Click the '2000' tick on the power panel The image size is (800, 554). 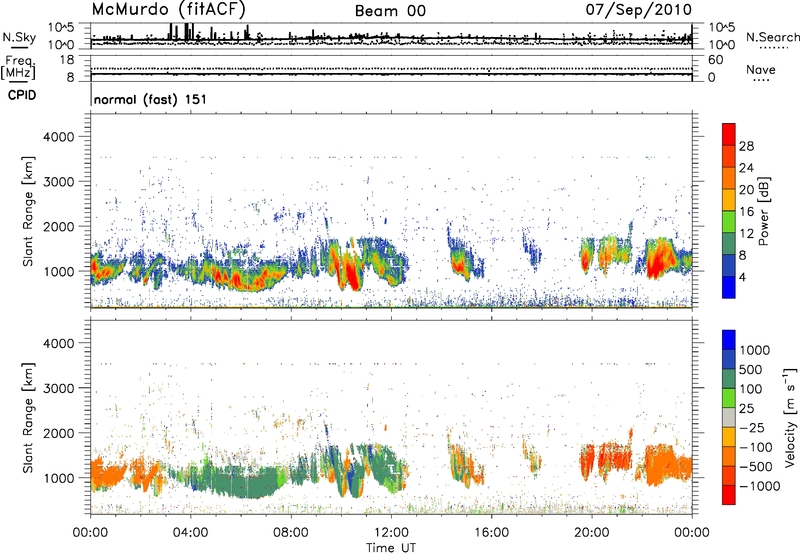pyautogui.click(x=59, y=226)
